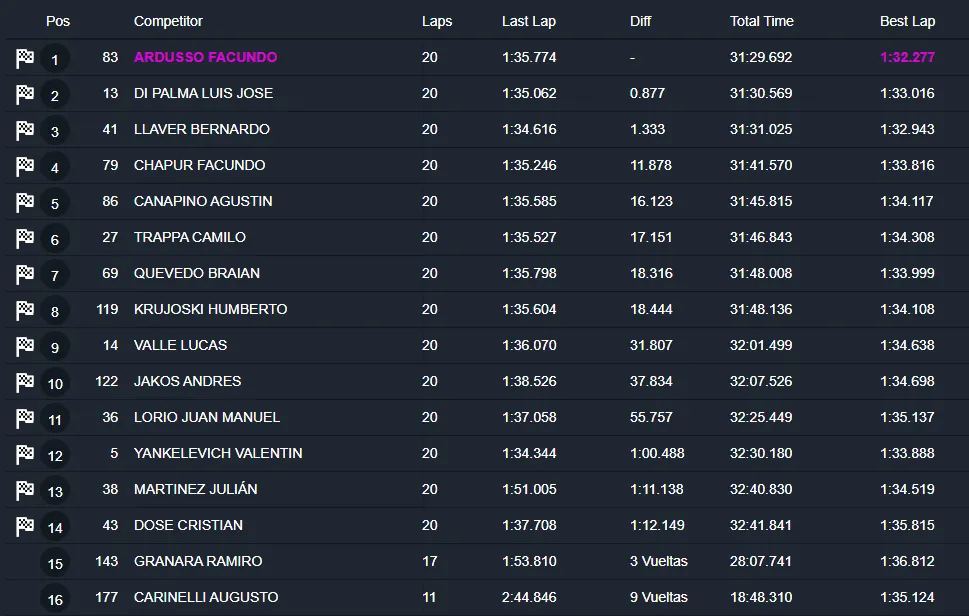Select the KRUJOSKI HUMBERTO row

click(210, 309)
